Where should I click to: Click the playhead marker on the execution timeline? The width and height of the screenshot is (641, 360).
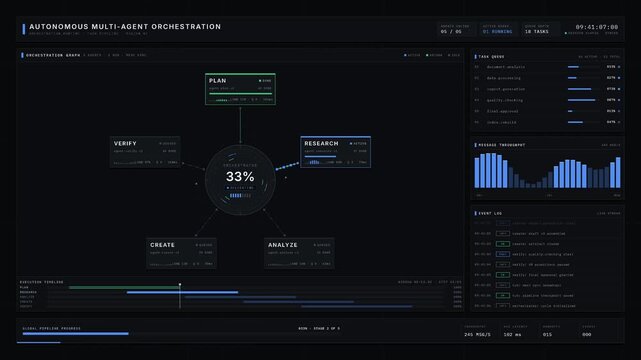coord(180,285)
